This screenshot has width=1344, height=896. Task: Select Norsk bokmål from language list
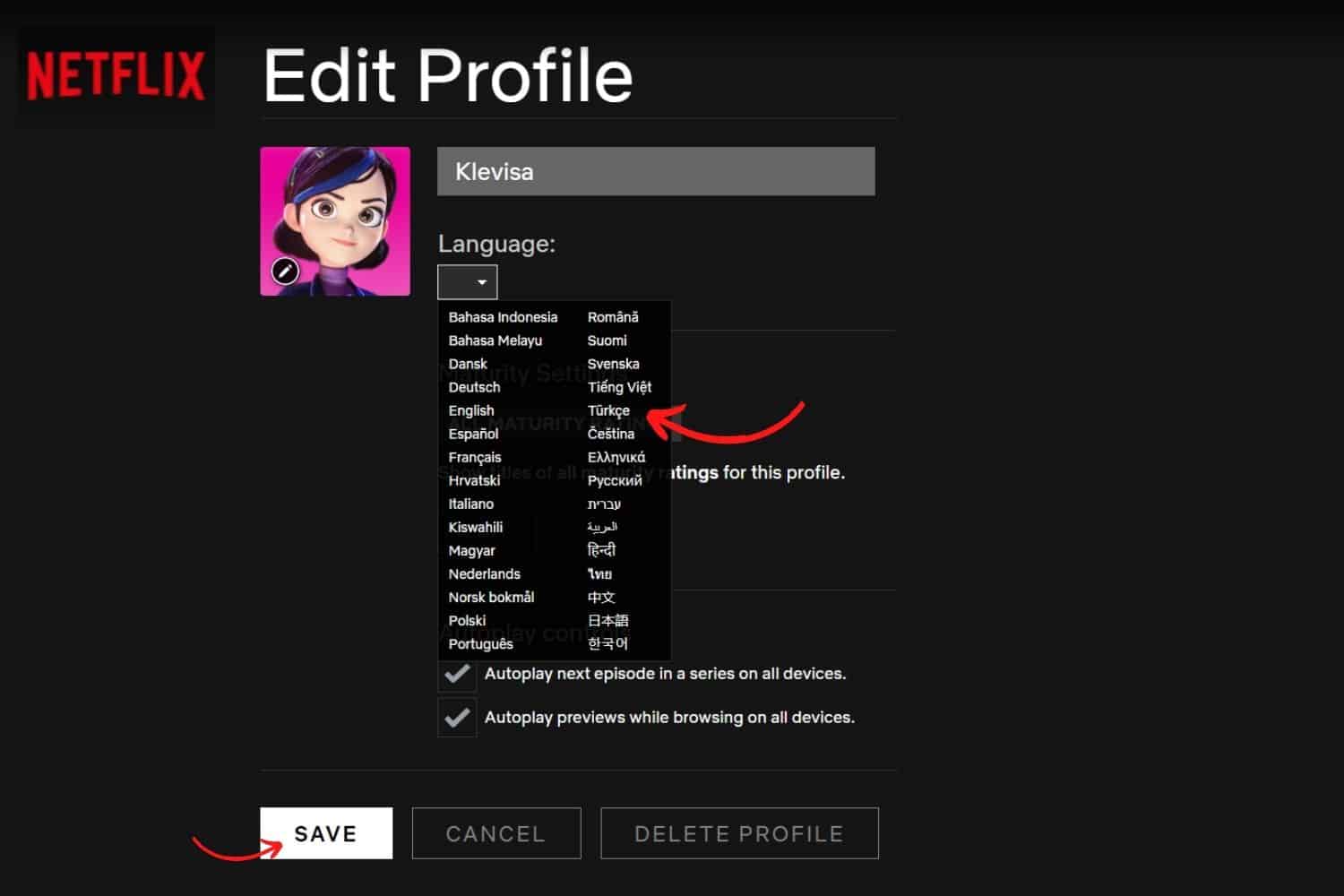click(x=491, y=597)
